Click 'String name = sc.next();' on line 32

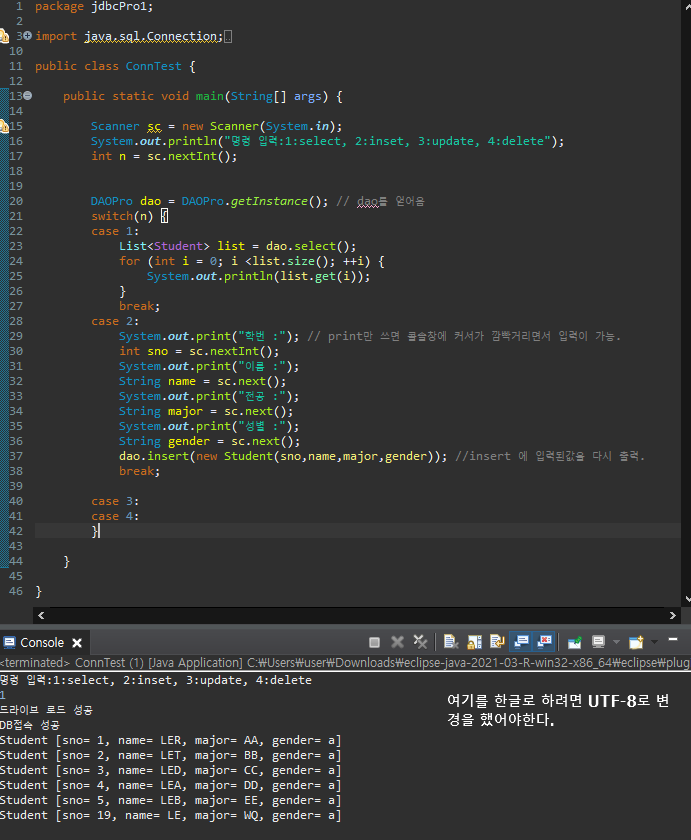click(202, 381)
